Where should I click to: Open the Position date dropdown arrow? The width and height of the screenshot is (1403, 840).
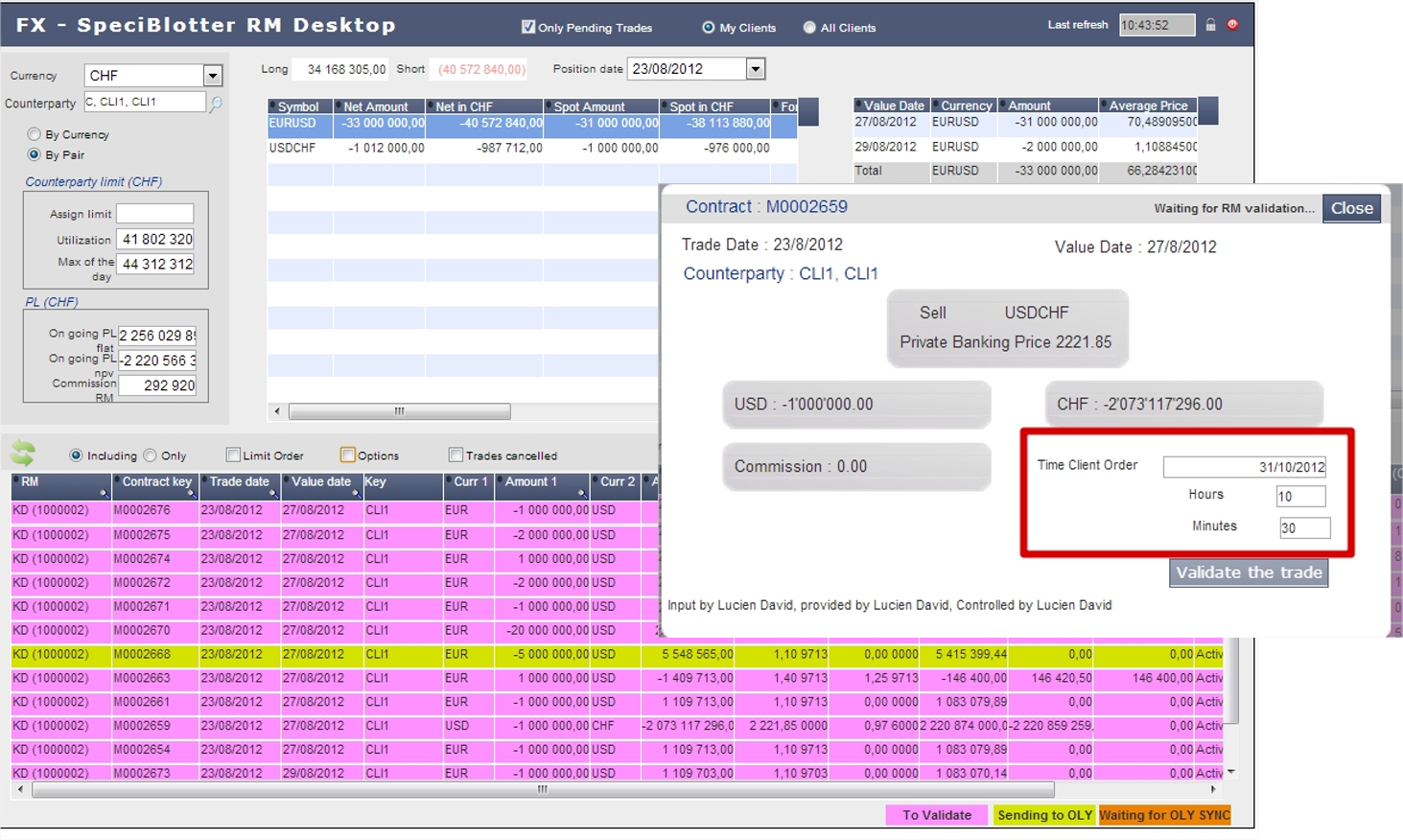pos(756,69)
